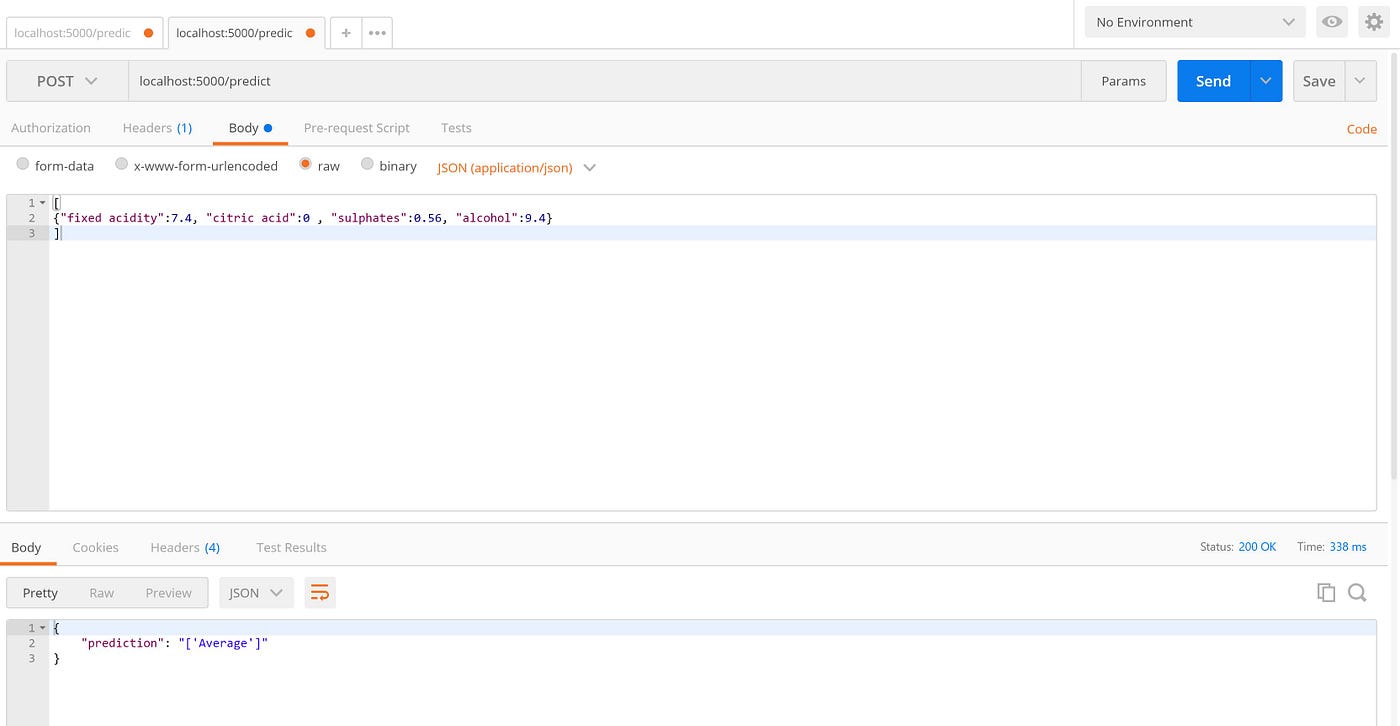Open the POST method dropdown

click(66, 81)
